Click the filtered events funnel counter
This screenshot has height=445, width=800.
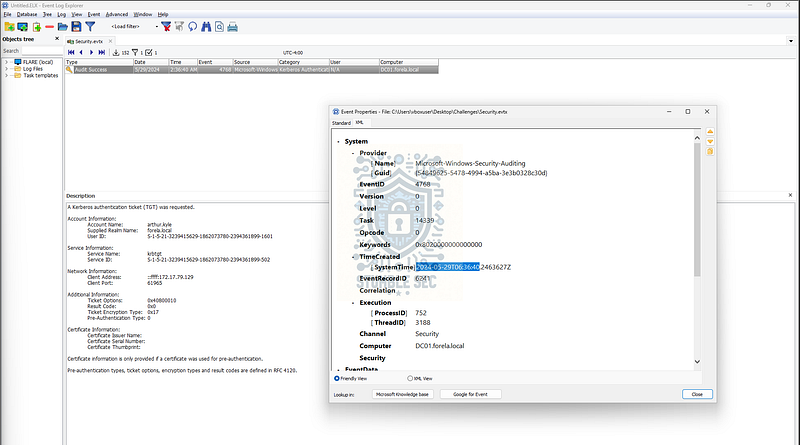(x=135, y=52)
